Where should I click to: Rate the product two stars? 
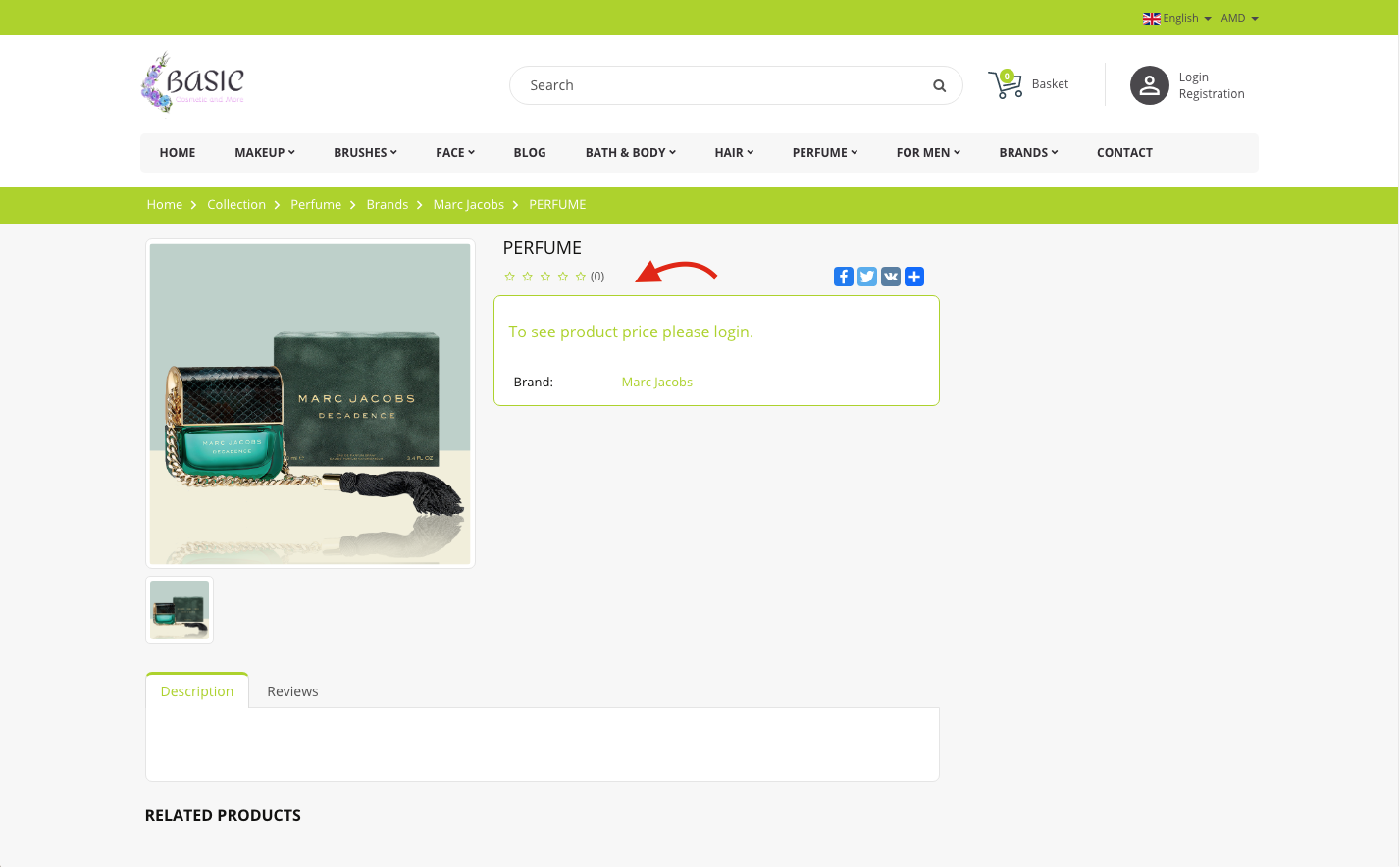coord(528,277)
